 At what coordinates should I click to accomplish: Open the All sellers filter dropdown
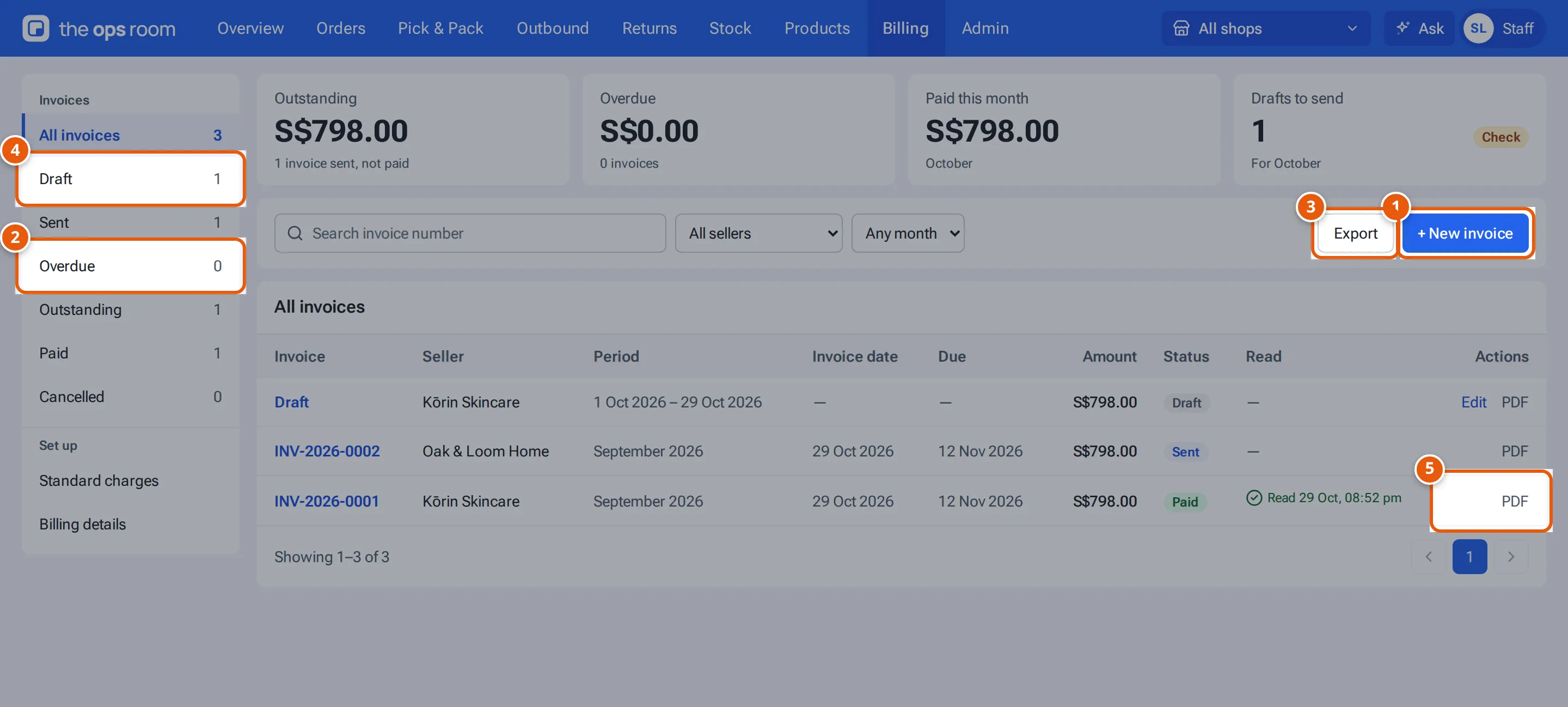coord(758,233)
